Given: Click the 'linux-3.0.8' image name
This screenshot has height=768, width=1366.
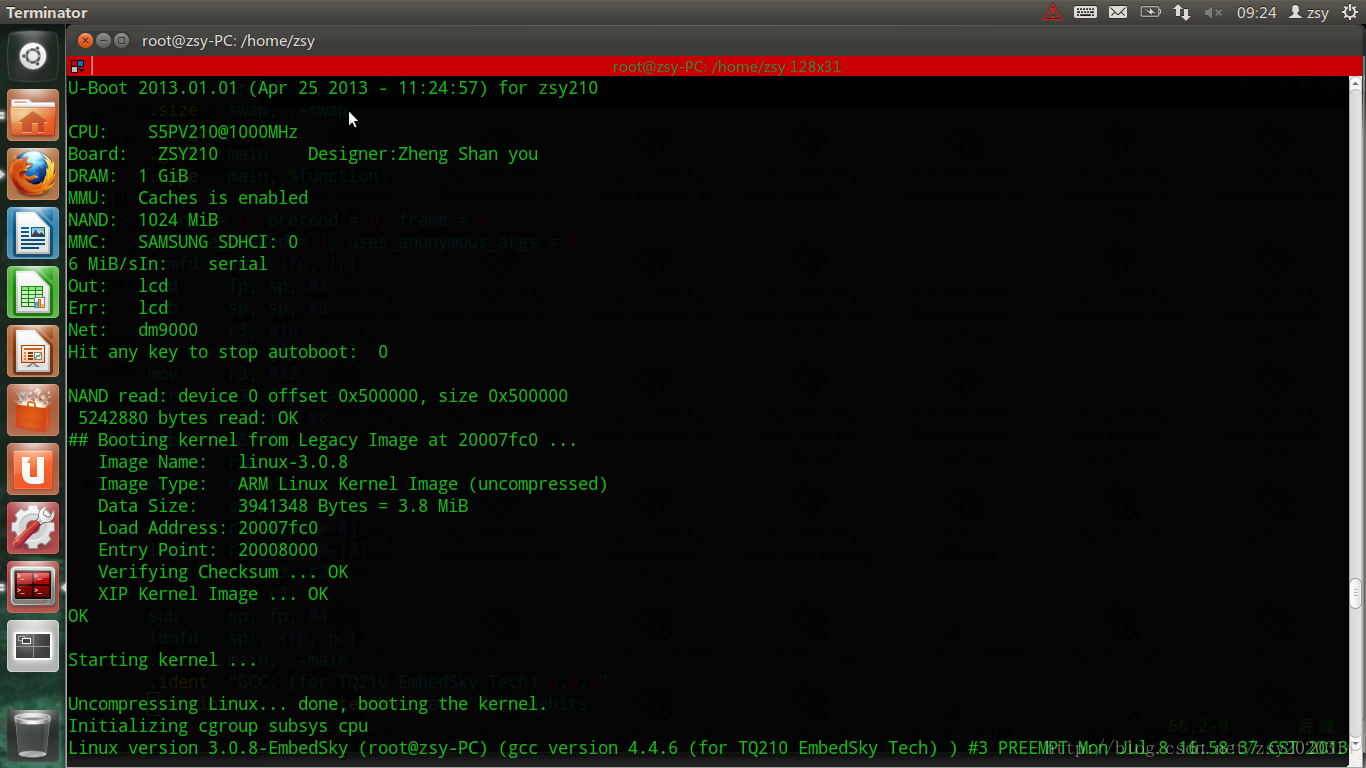Looking at the screenshot, I should (293, 462).
